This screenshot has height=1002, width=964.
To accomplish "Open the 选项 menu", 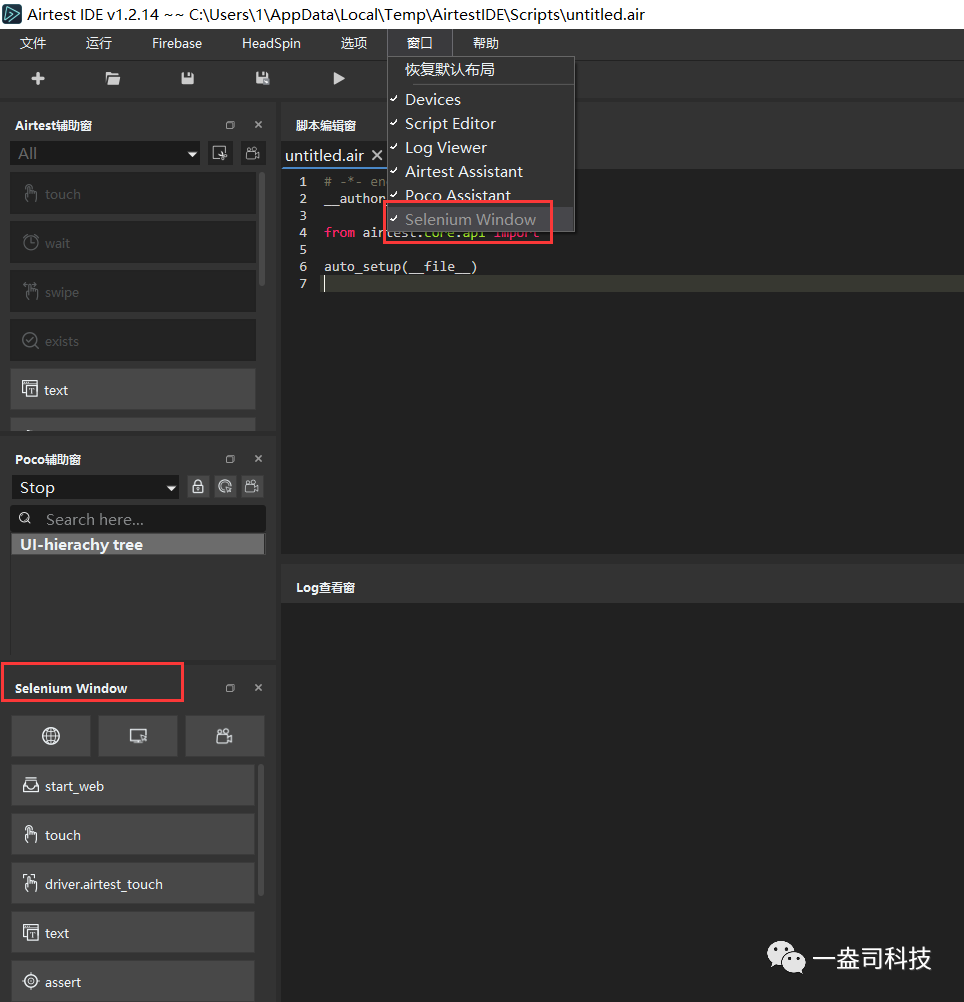I will (x=353, y=43).
